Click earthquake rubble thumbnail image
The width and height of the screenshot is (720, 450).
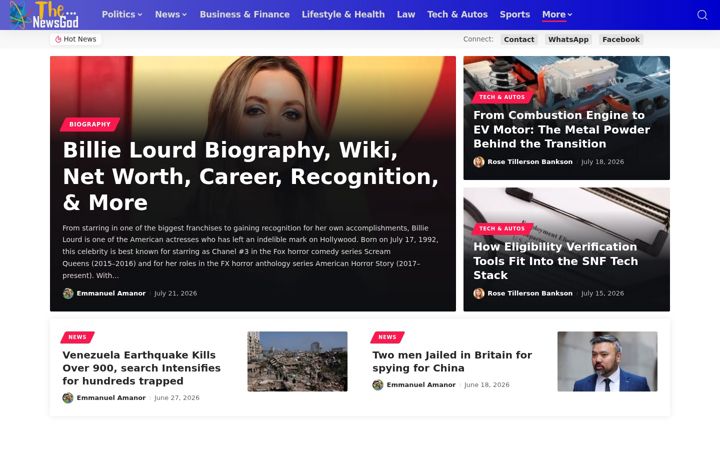(298, 361)
